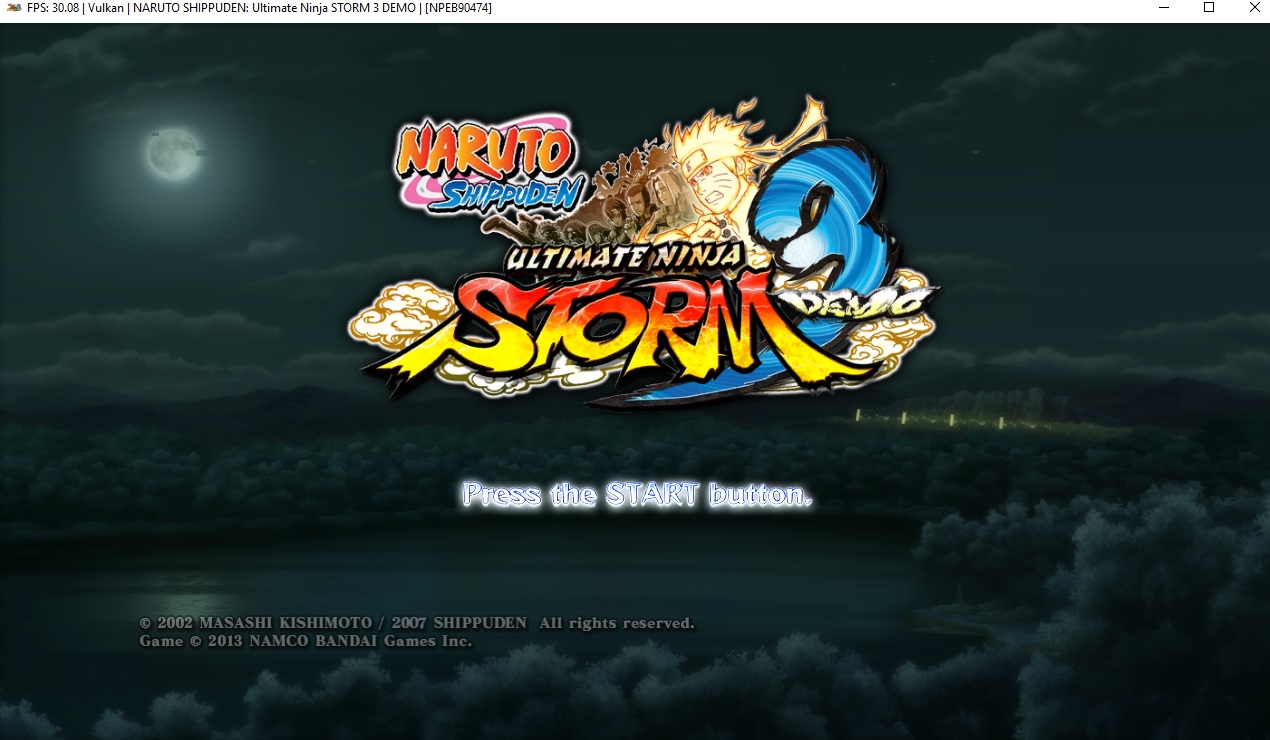This screenshot has height=740, width=1270.
Task: Click the "Press the START button." prompt
Action: [x=637, y=494]
